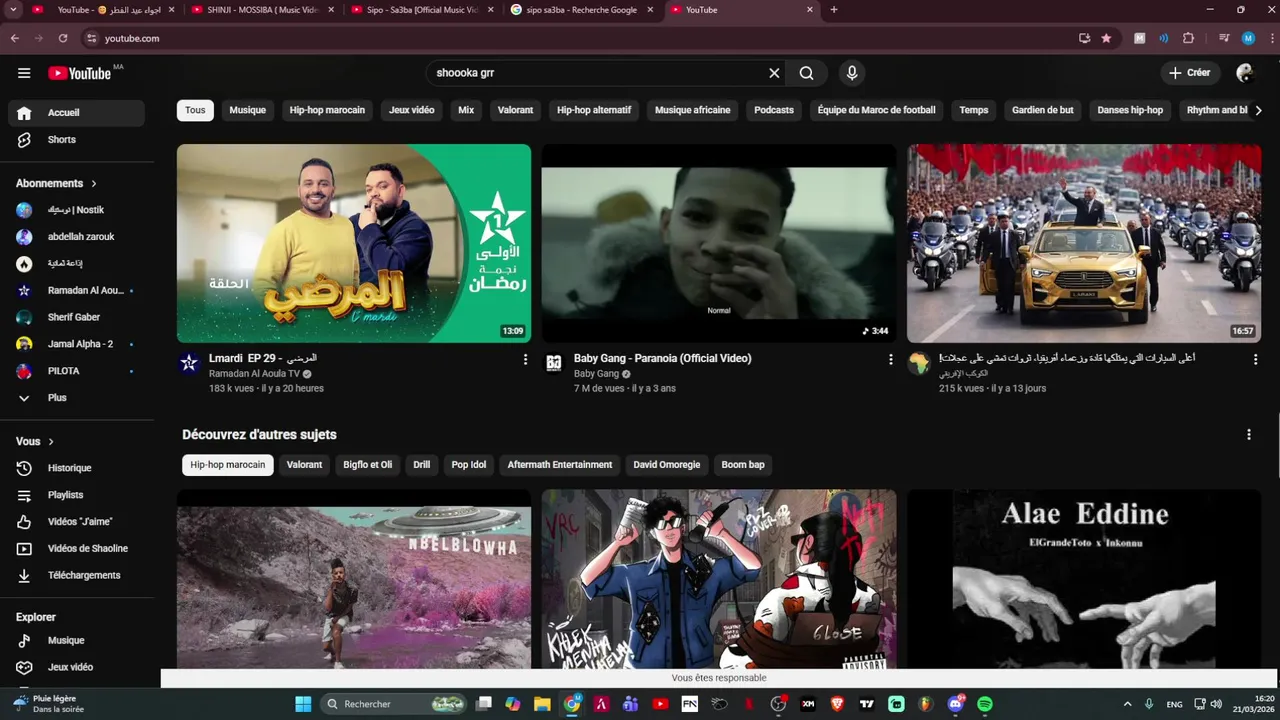Open the Créer button
This screenshot has height=720, width=1280.
1190,73
